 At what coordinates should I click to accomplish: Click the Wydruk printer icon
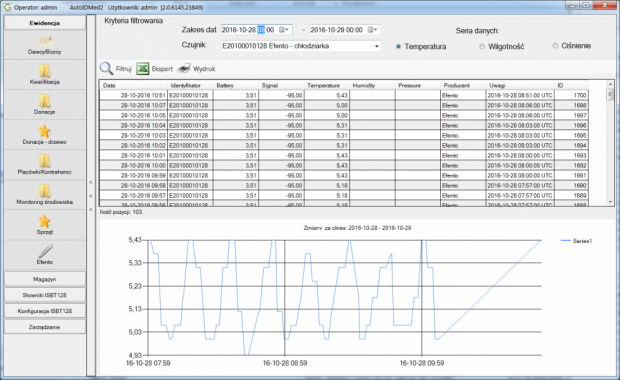(184, 68)
